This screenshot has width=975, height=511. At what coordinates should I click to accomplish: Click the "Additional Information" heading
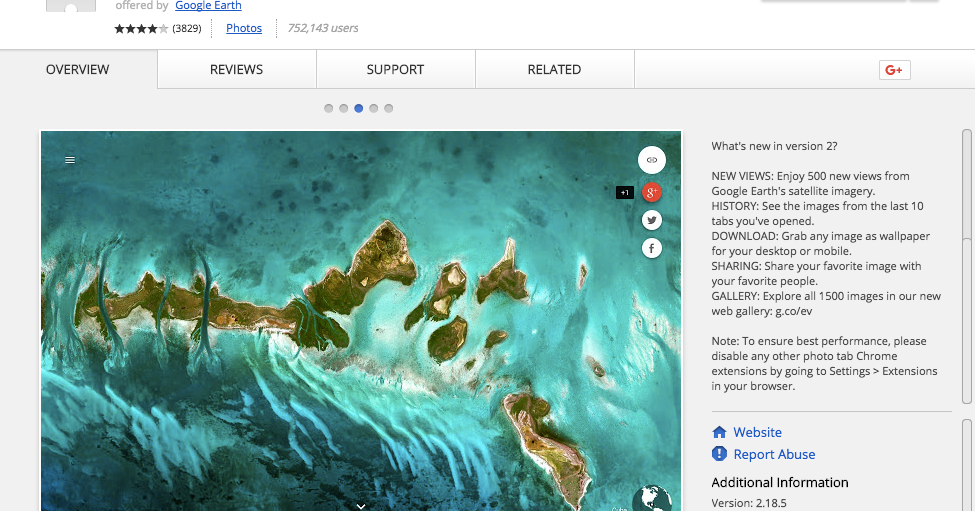(x=780, y=482)
